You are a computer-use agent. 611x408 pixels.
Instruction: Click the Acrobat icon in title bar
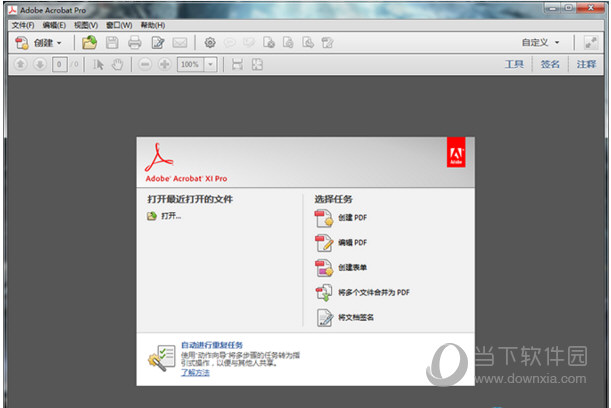pyautogui.click(x=12, y=10)
